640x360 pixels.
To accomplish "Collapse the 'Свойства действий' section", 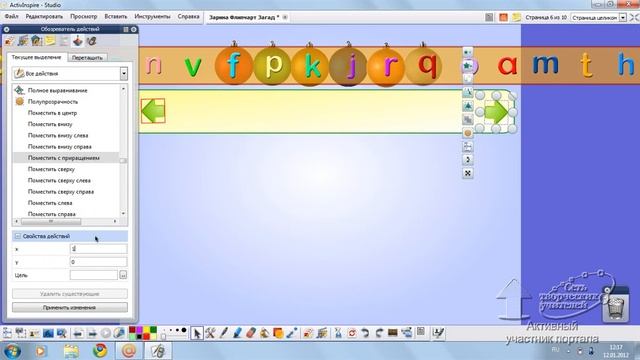I will (18, 236).
